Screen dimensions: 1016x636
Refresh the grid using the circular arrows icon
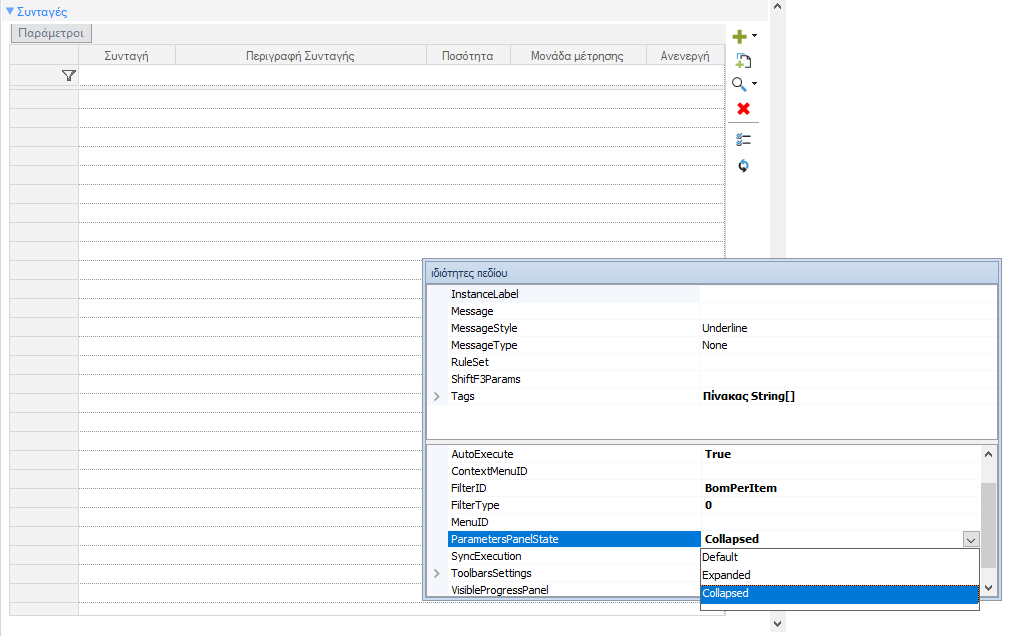743,166
